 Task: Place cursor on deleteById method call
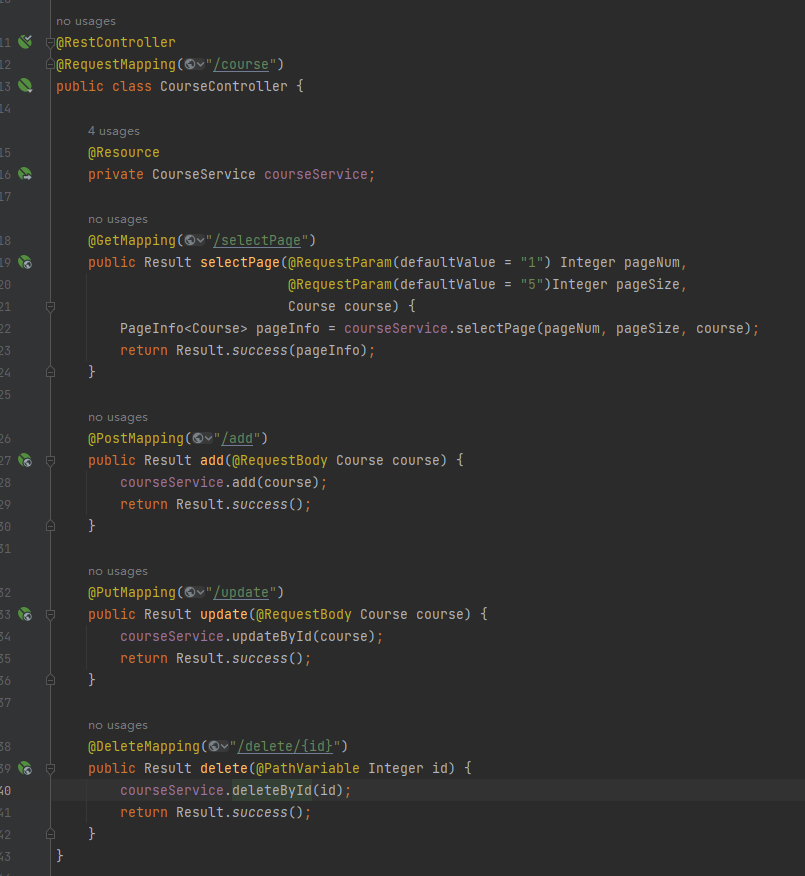tap(272, 790)
